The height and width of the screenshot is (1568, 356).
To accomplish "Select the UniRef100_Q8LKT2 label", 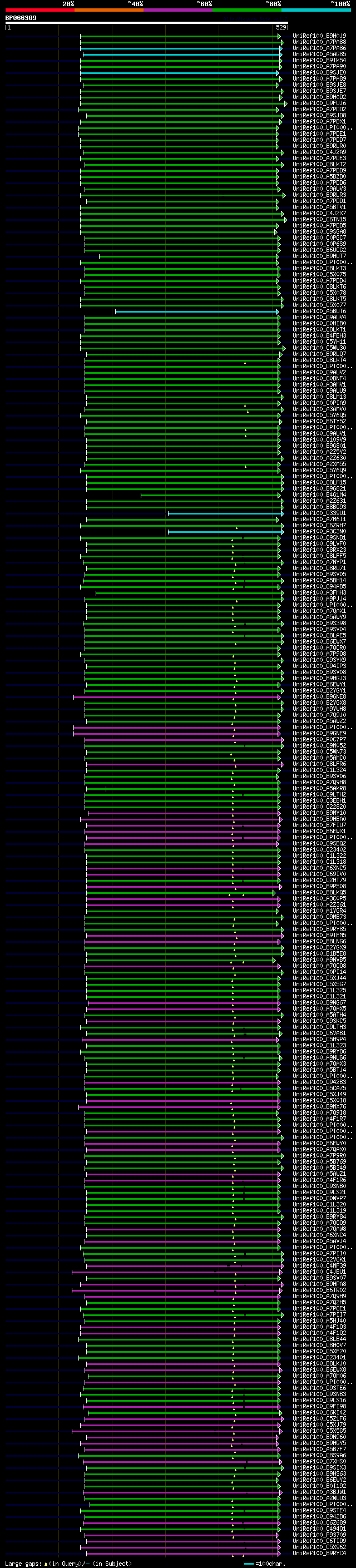I will tap(319, 164).
